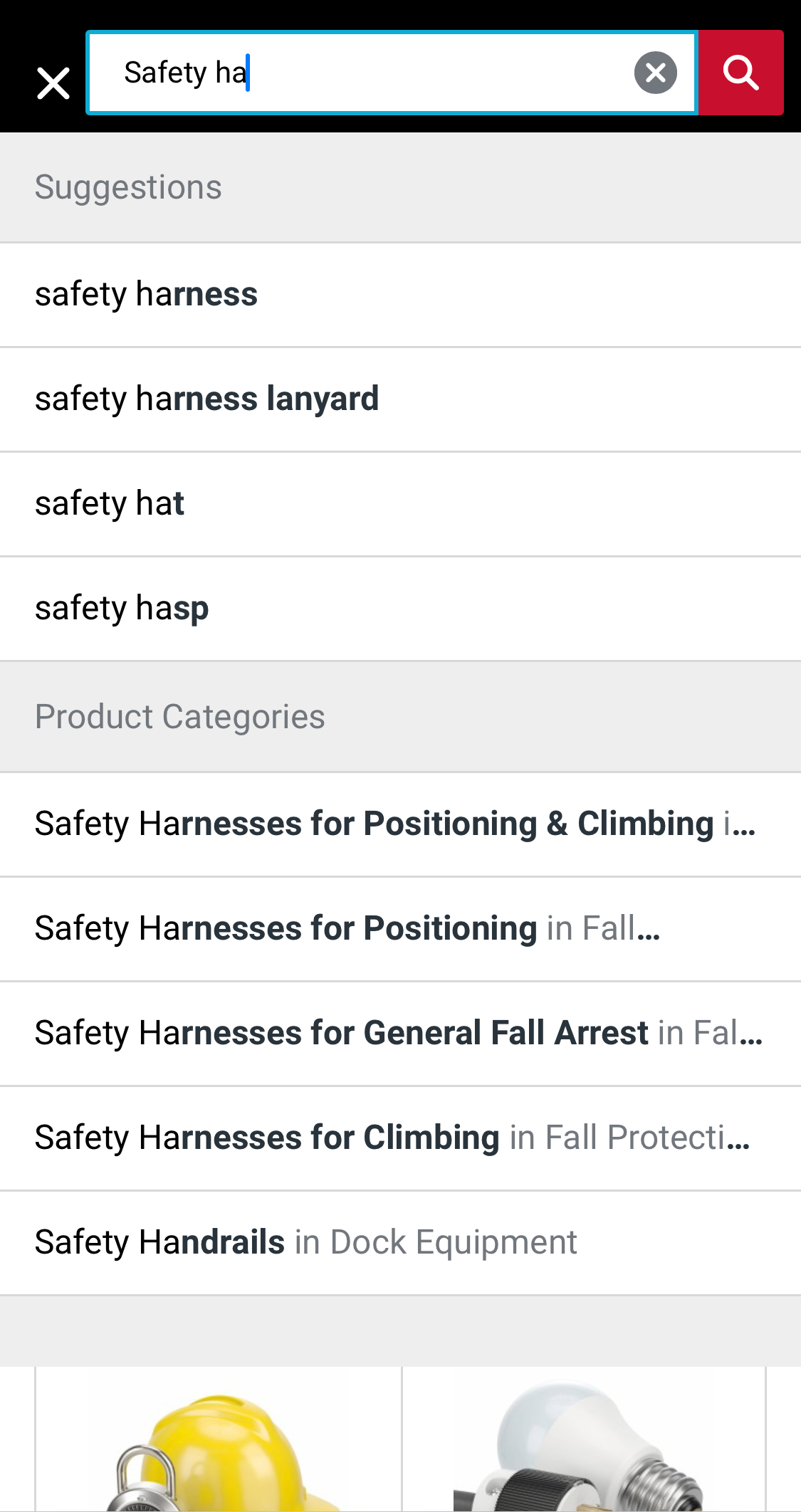Select the suggestion safety harness
801x1512 pixels.
[146, 294]
